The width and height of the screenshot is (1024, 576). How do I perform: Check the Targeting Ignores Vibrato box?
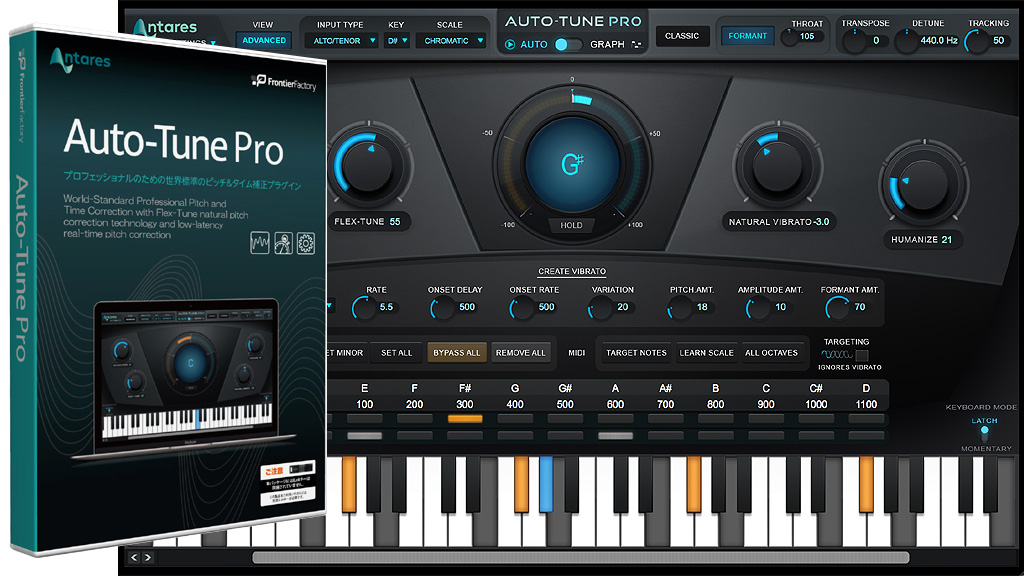[x=862, y=355]
